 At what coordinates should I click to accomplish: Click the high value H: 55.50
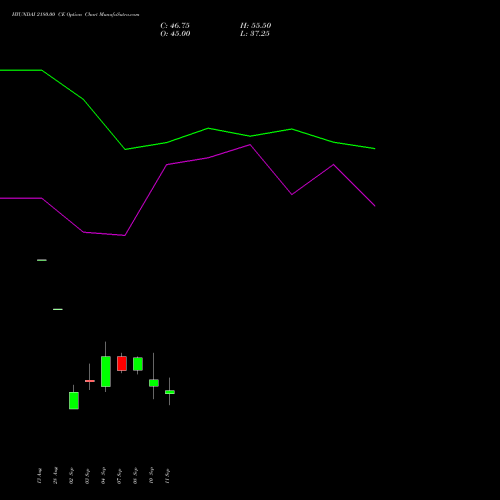pos(255,26)
